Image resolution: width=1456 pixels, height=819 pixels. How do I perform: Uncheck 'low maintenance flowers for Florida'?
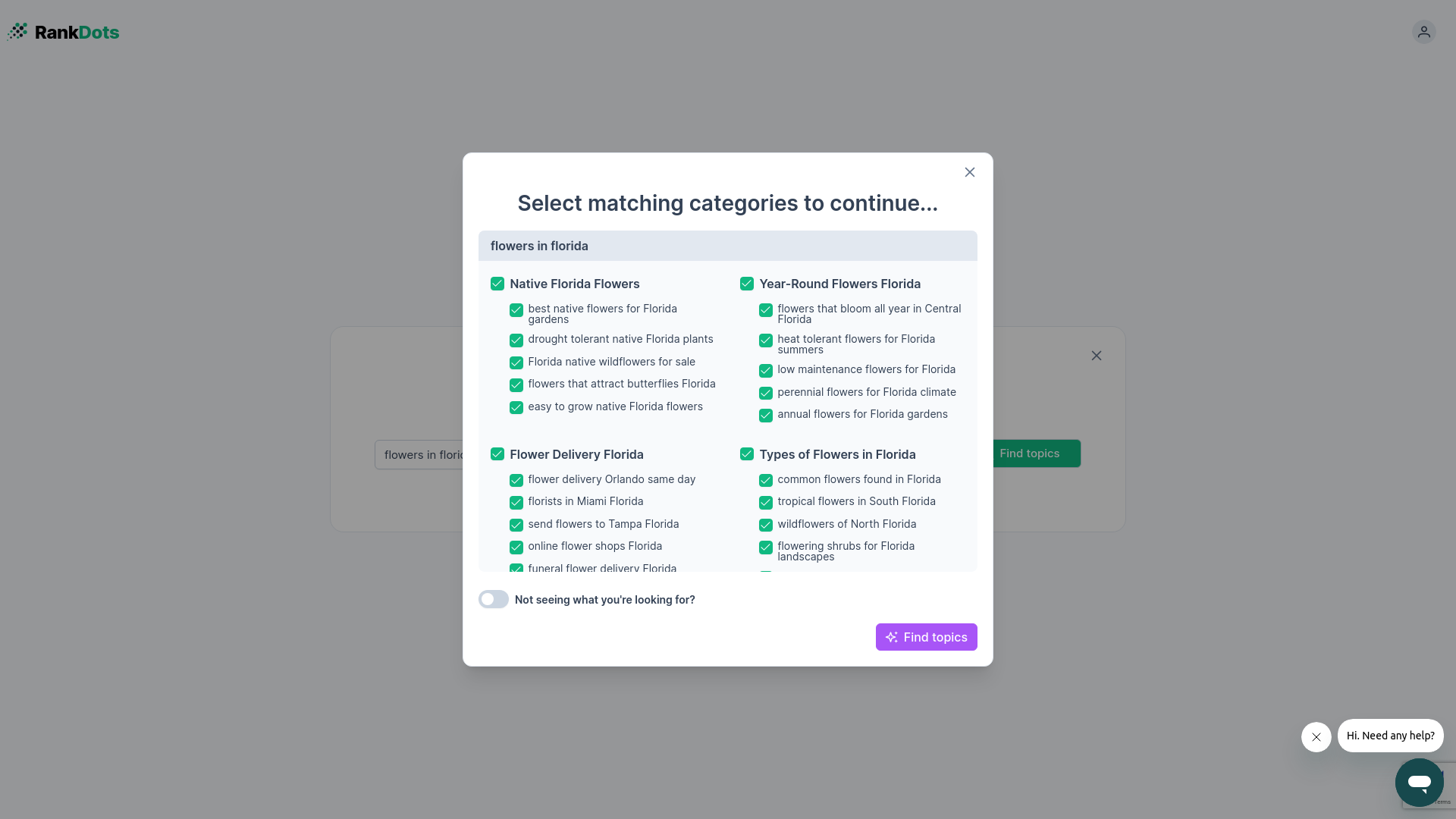click(x=765, y=370)
